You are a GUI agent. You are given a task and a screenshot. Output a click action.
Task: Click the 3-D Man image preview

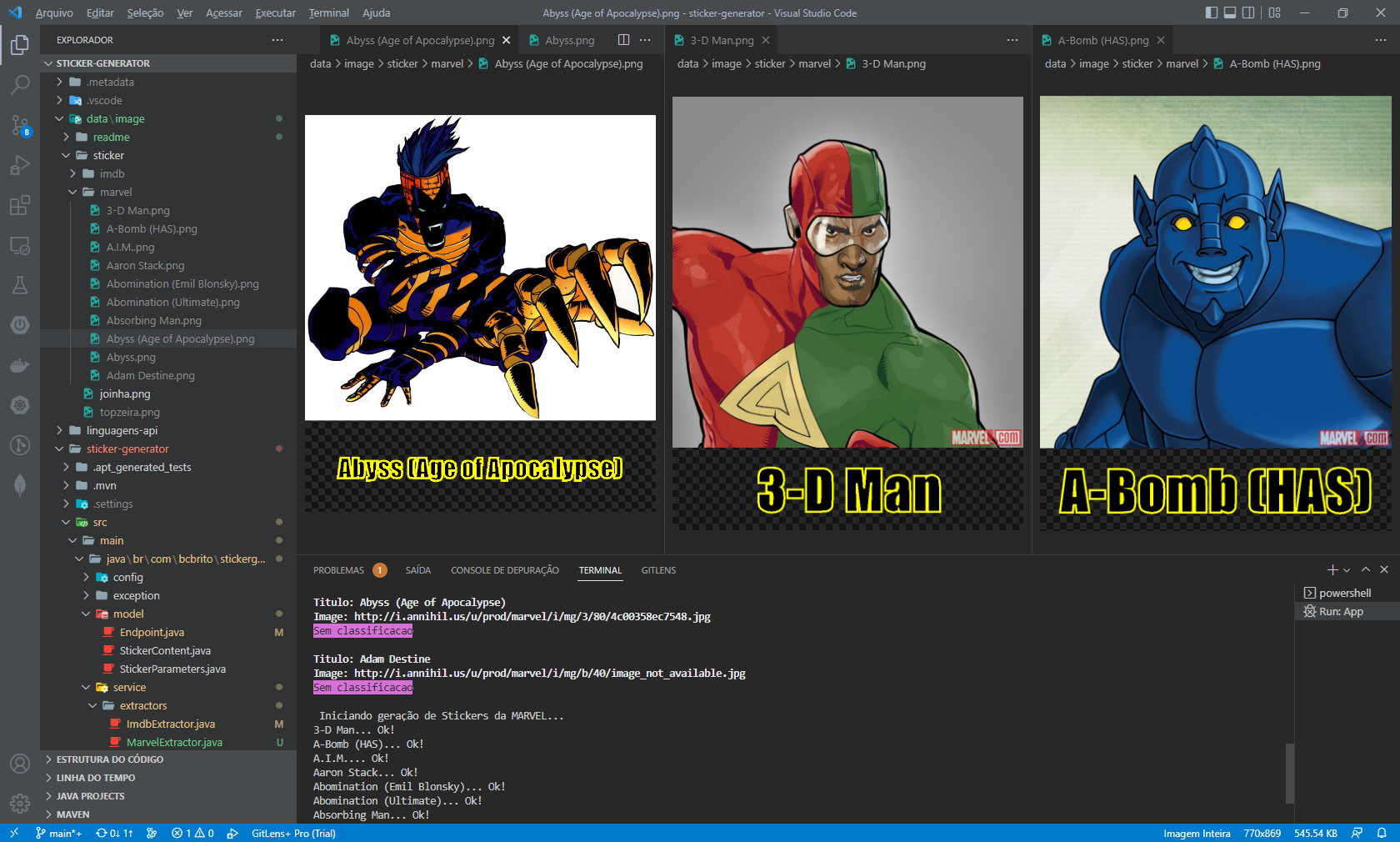click(847, 313)
